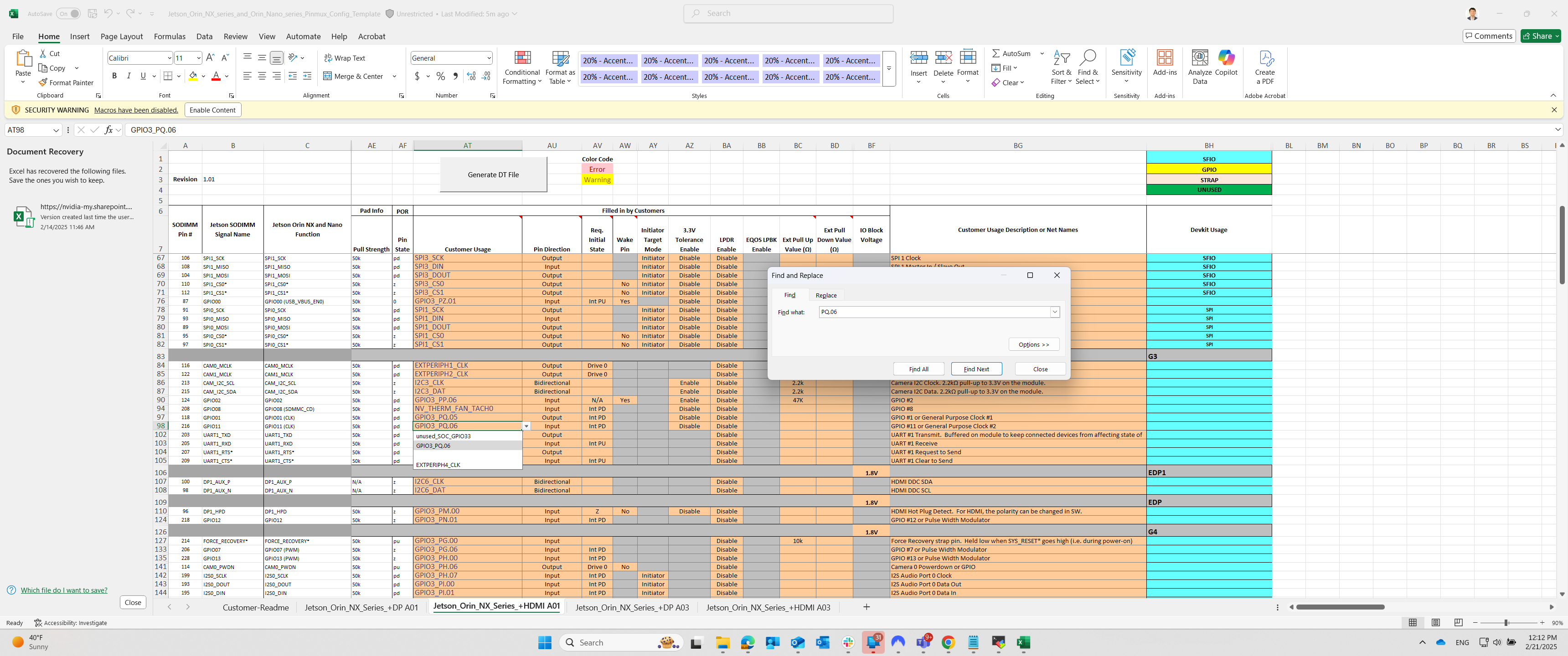1568x656 pixels.
Task: Click Merge & Center
Action: 353,76
